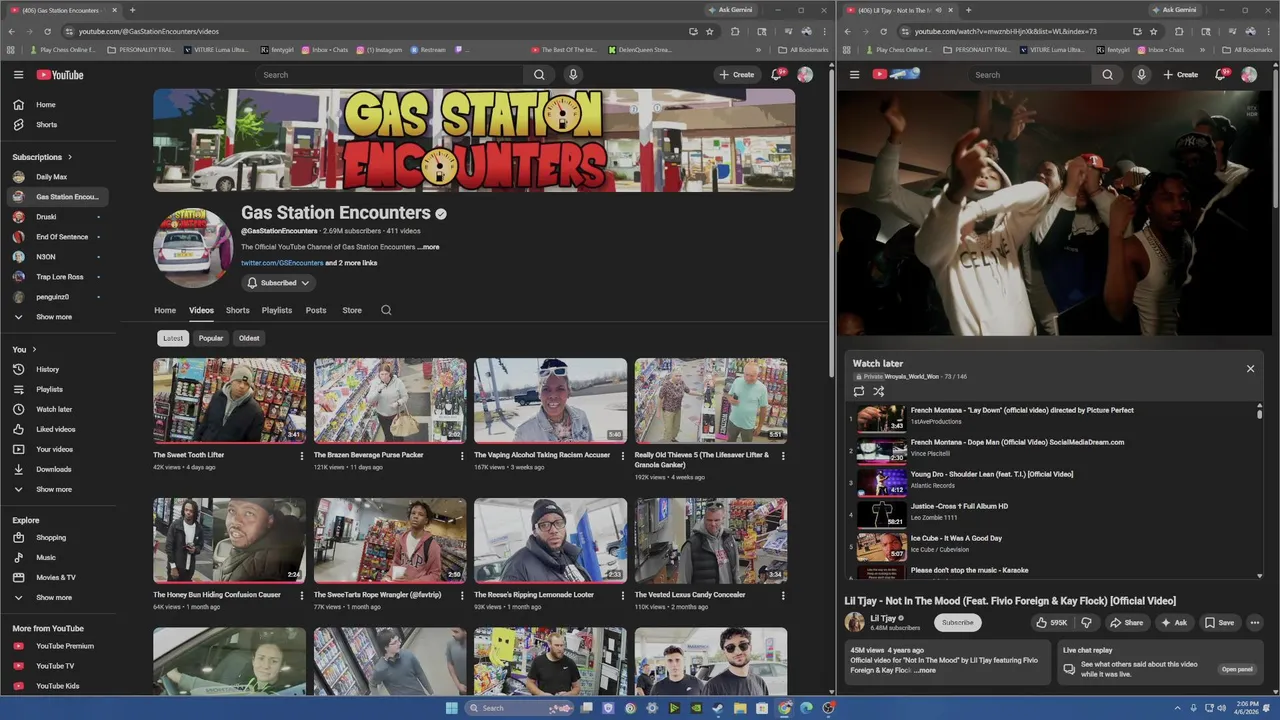Viewport: 1280px width, 720px height.
Task: Like the Lil Tjay video (595K)
Action: point(1051,622)
